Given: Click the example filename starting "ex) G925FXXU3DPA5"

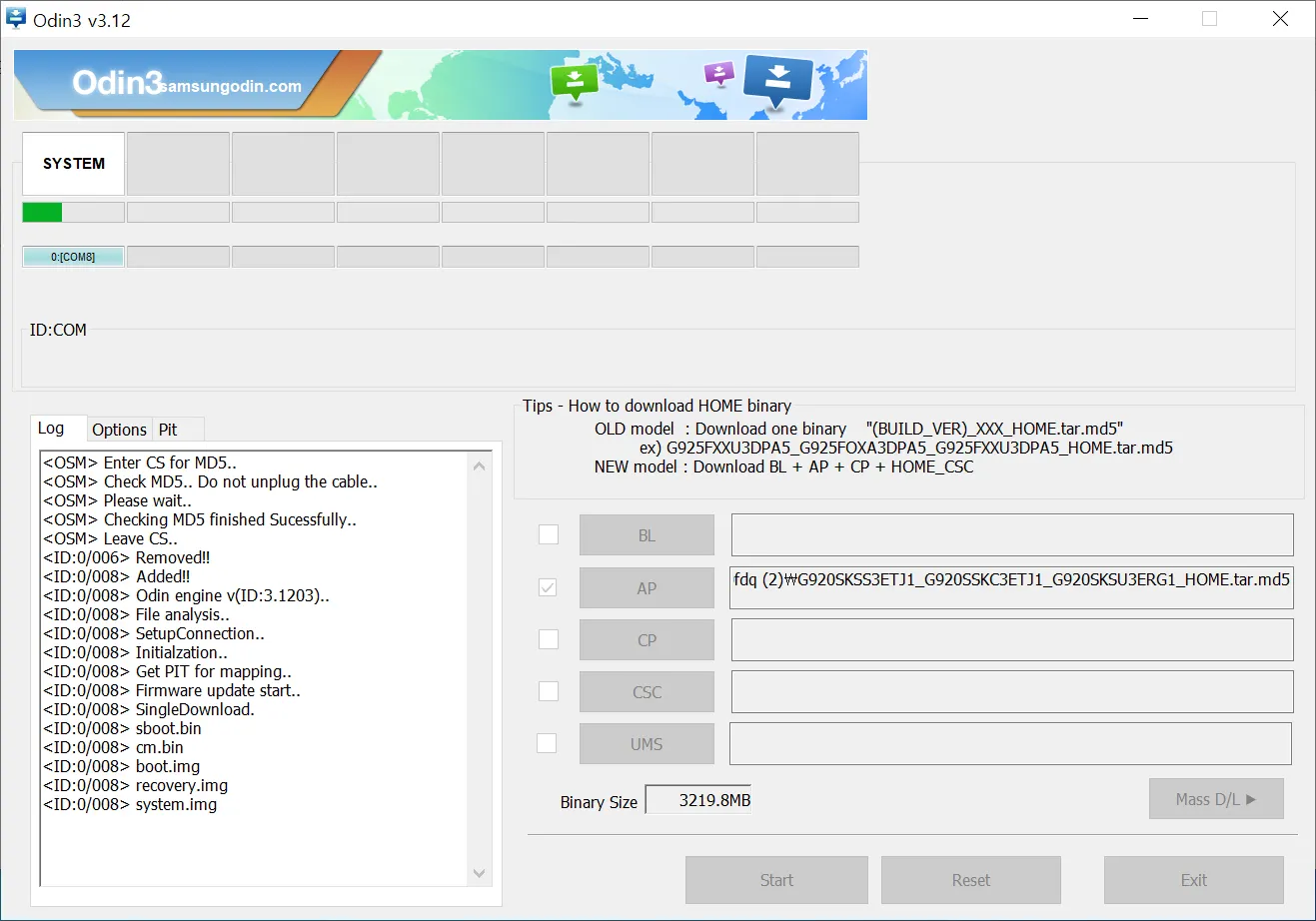Looking at the screenshot, I should 906,448.
